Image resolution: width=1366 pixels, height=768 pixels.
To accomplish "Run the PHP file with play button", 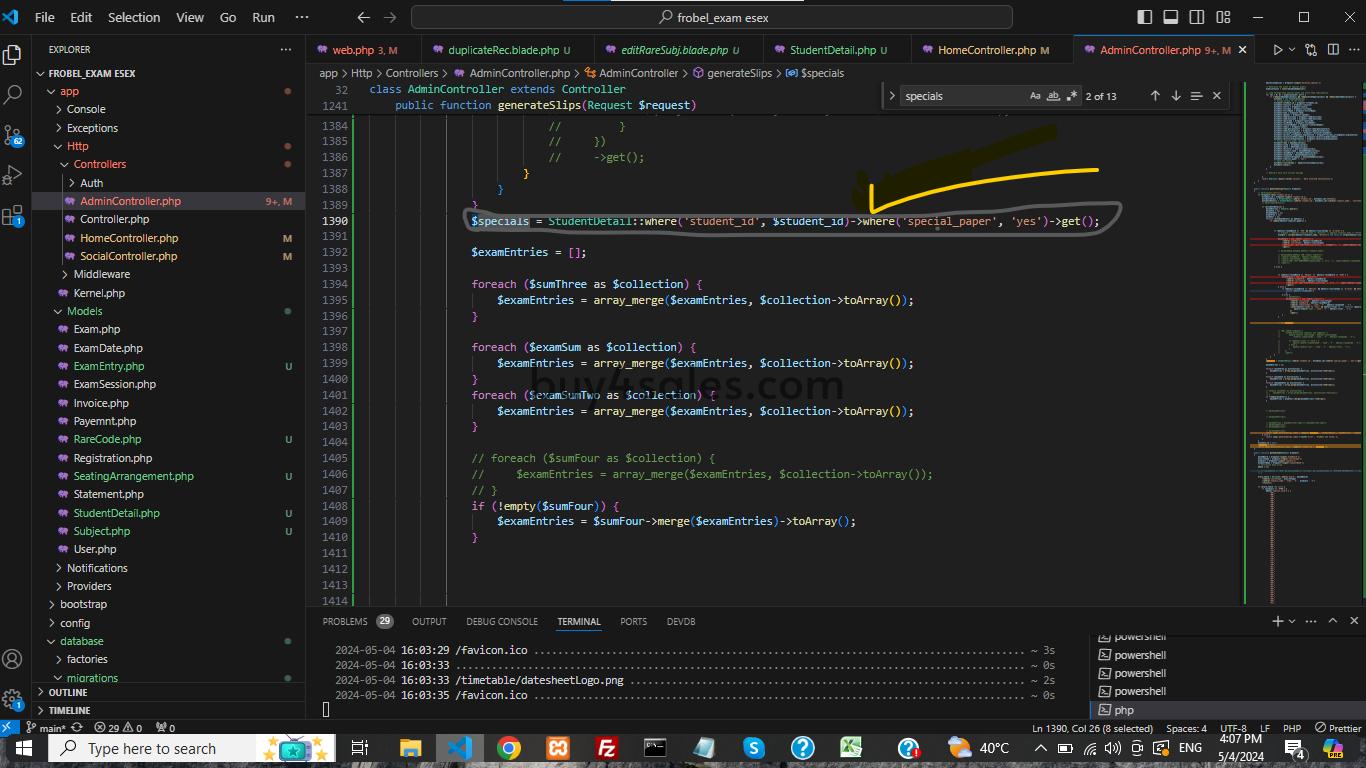I will [x=1277, y=49].
